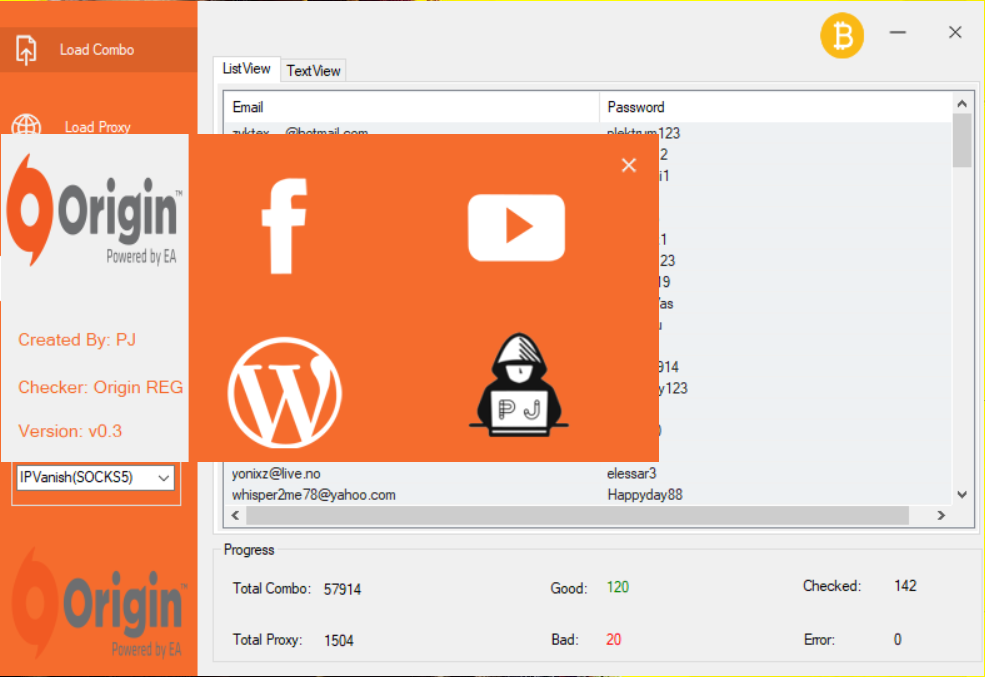Open the WordPress logo link
985x677 pixels.
(285, 393)
